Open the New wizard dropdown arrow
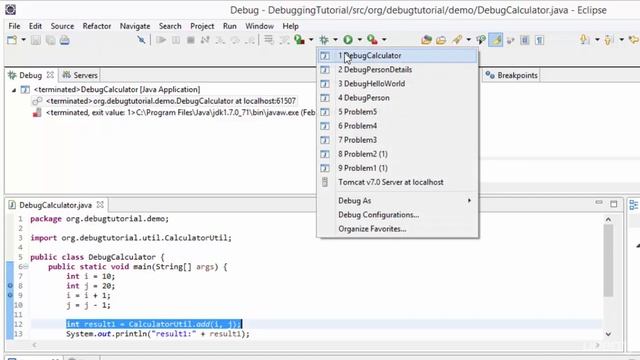 [x=23, y=40]
